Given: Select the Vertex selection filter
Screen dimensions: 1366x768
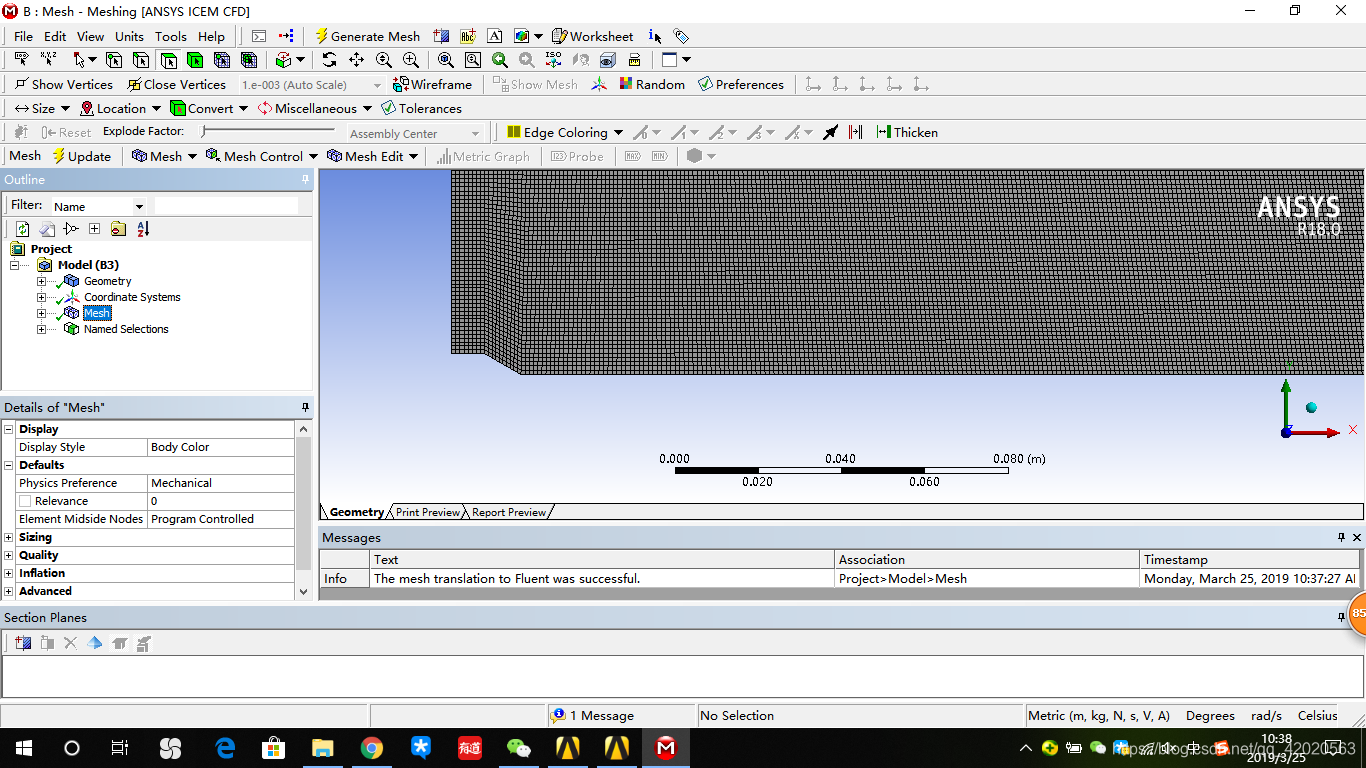Looking at the screenshot, I should pos(114,60).
